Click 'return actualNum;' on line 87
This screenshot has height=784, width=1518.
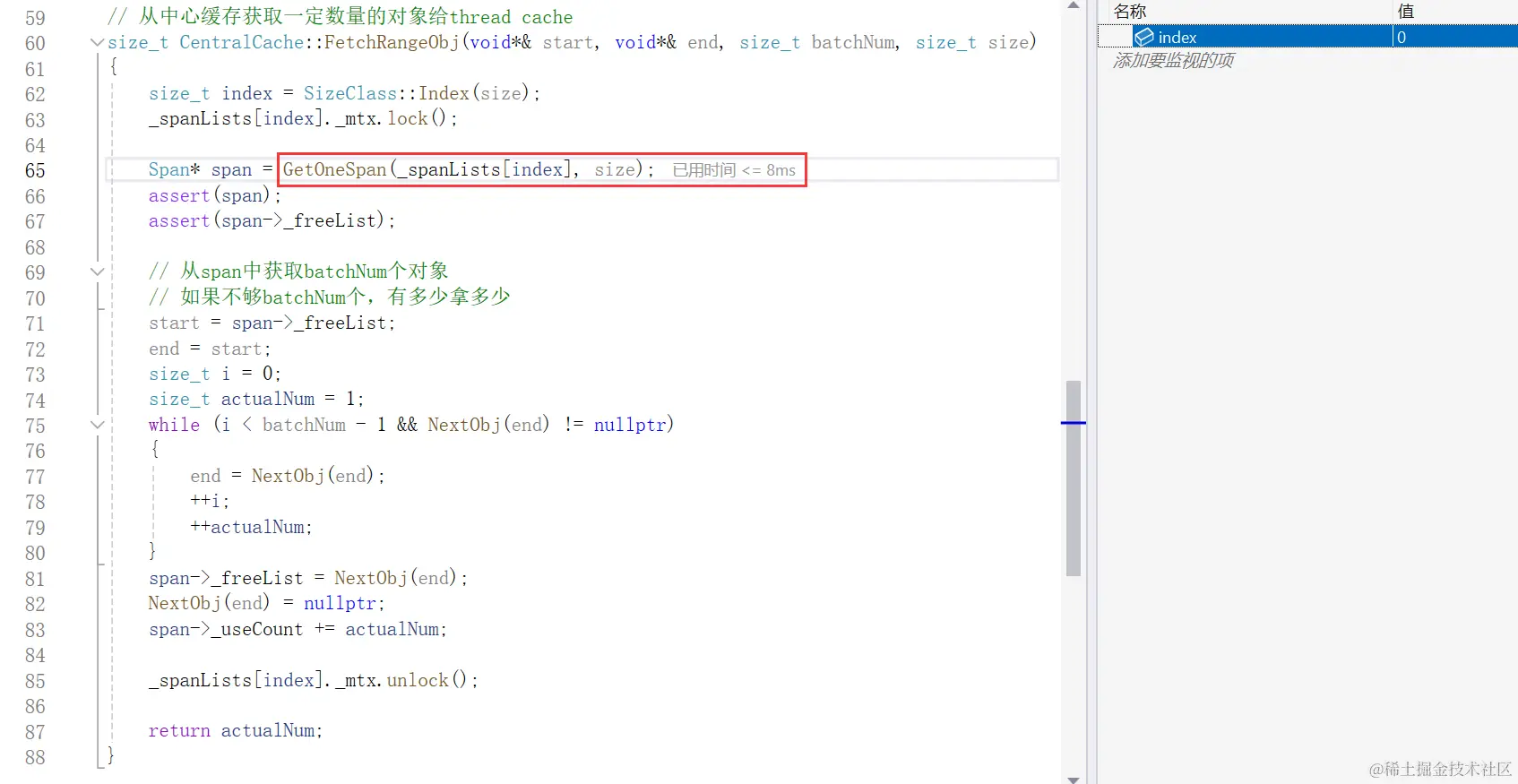click(235, 730)
